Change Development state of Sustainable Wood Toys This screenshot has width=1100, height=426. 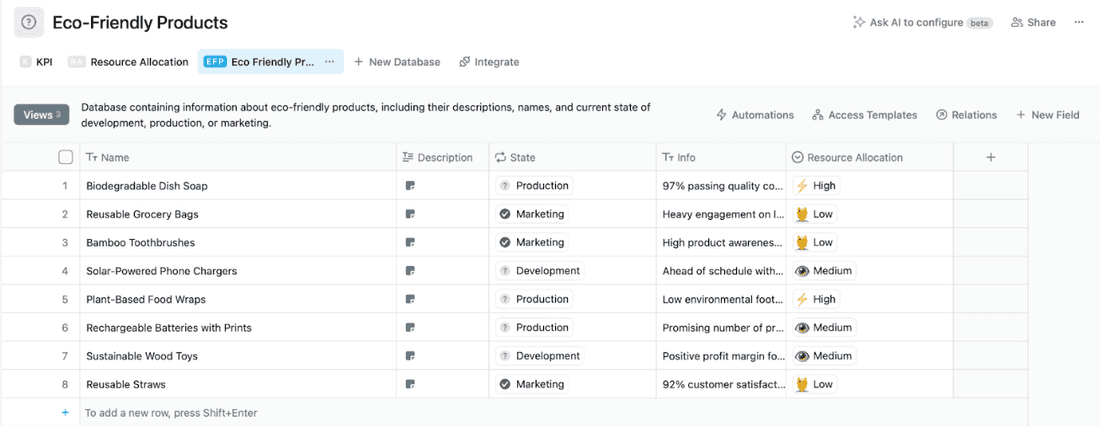point(540,356)
